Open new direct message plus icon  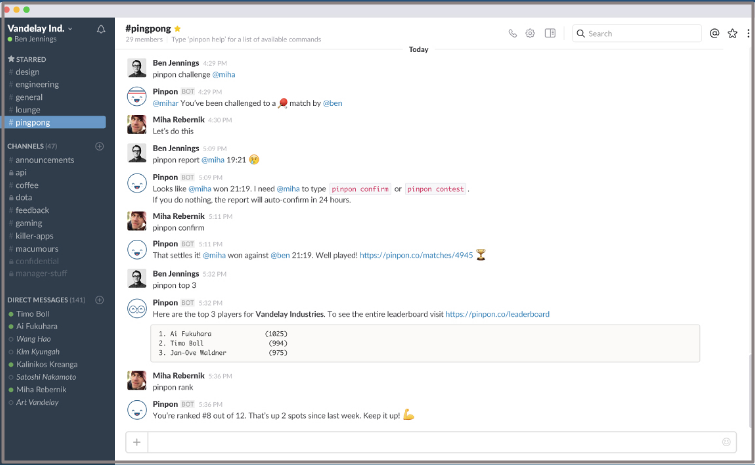tap(100, 300)
